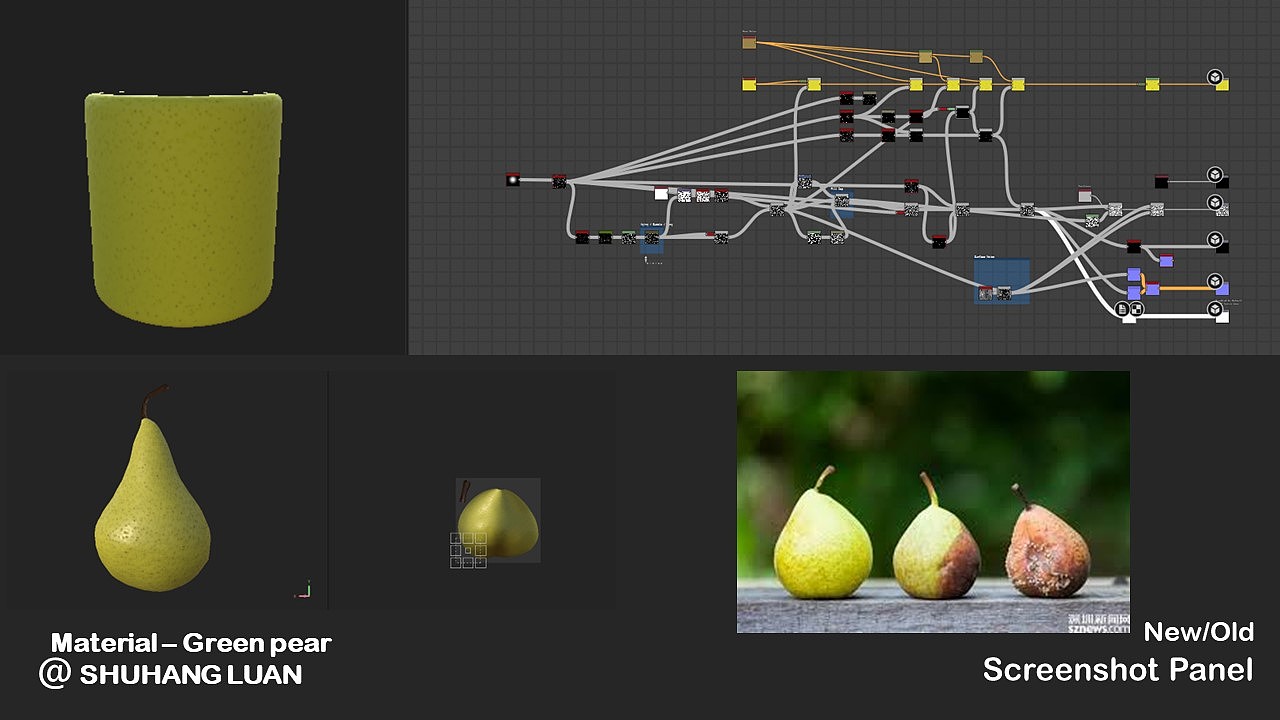Select the glowing radial shape node at graph start

pyautogui.click(x=513, y=181)
